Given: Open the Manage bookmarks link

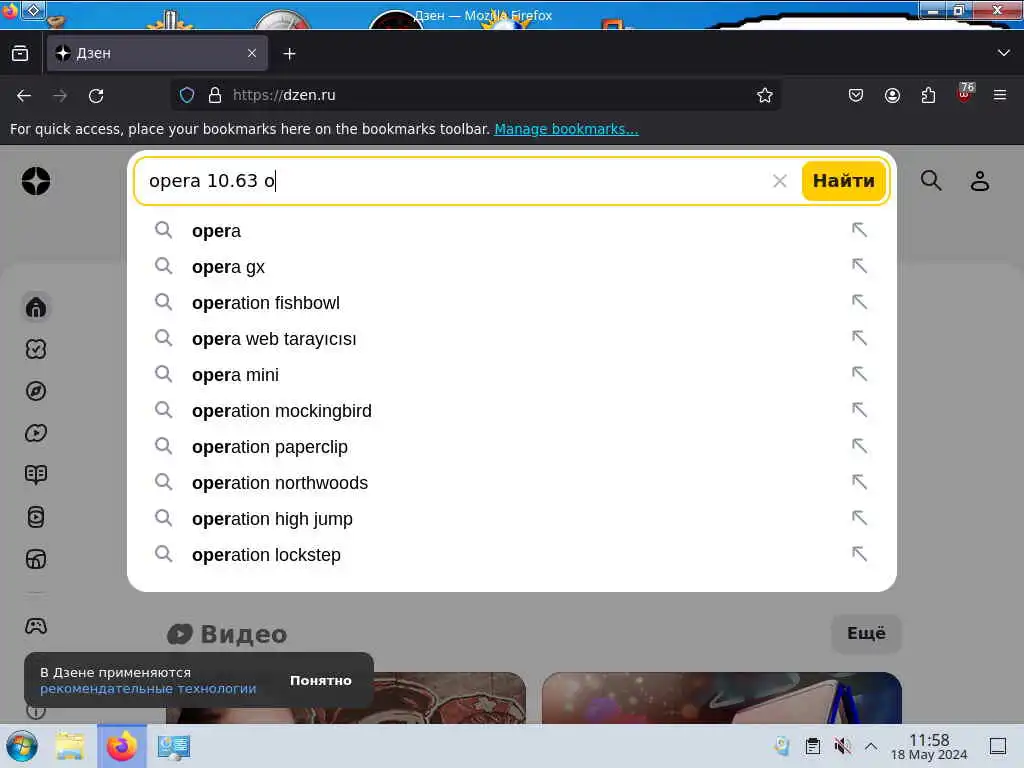Looking at the screenshot, I should pos(566,129).
